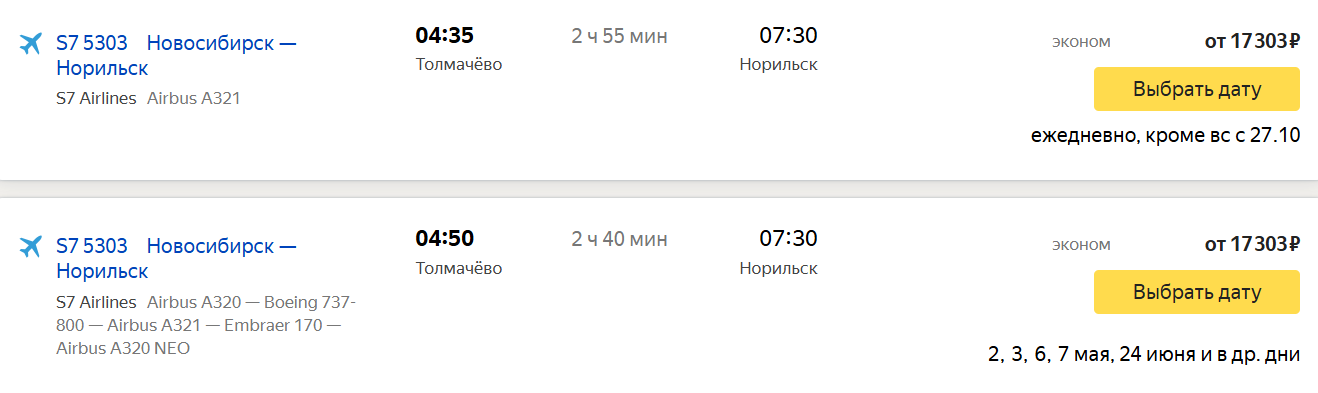Image resolution: width=1318 pixels, height=393 pixels.
Task: Click 'Норильск' arrival under the second 07:30
Action: pyautogui.click(x=779, y=268)
